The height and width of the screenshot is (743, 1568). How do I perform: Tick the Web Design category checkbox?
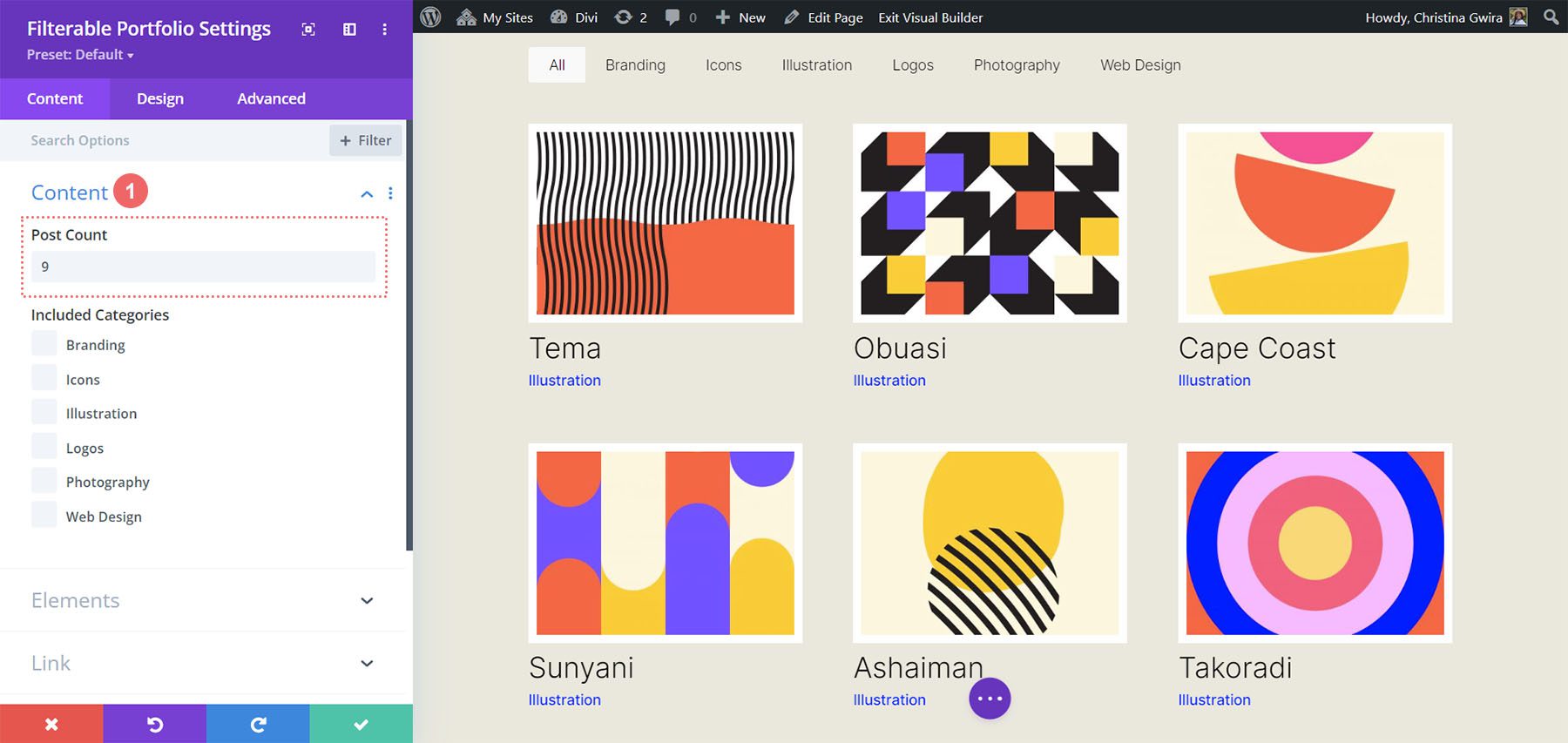[x=44, y=516]
